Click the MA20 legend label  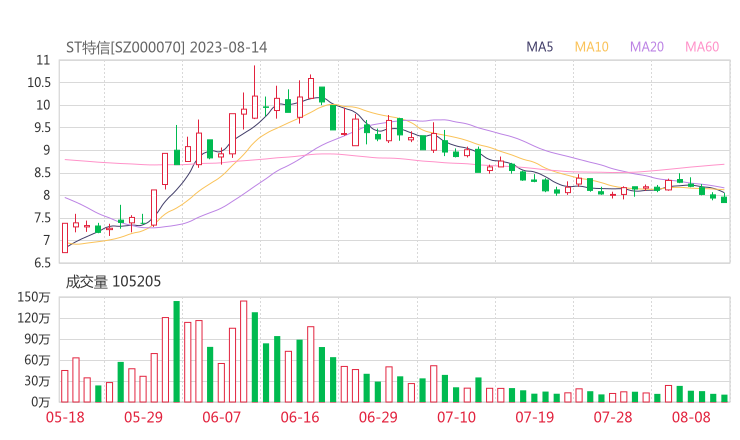647,47
